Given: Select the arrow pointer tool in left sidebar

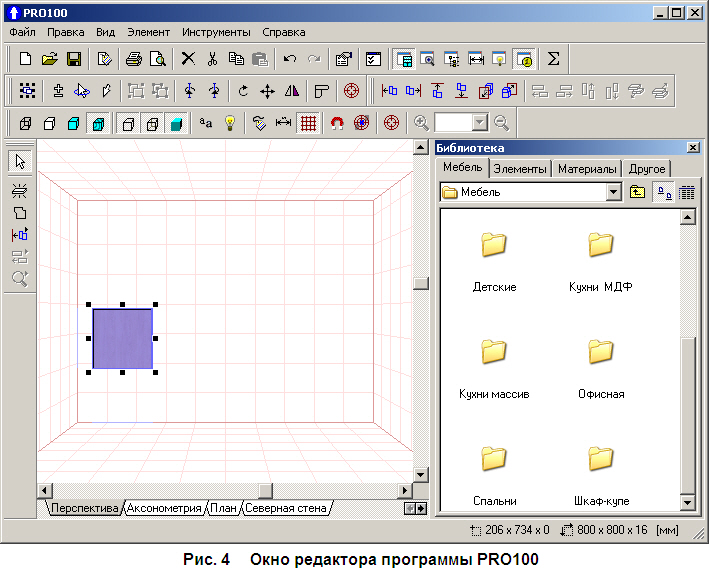Looking at the screenshot, I should click(21, 161).
